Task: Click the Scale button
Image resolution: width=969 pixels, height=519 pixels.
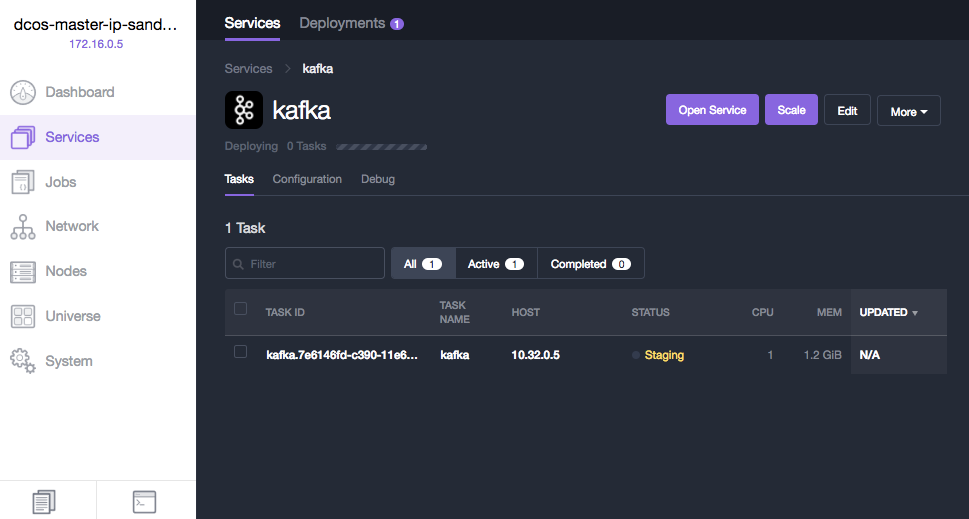Action: (791, 110)
